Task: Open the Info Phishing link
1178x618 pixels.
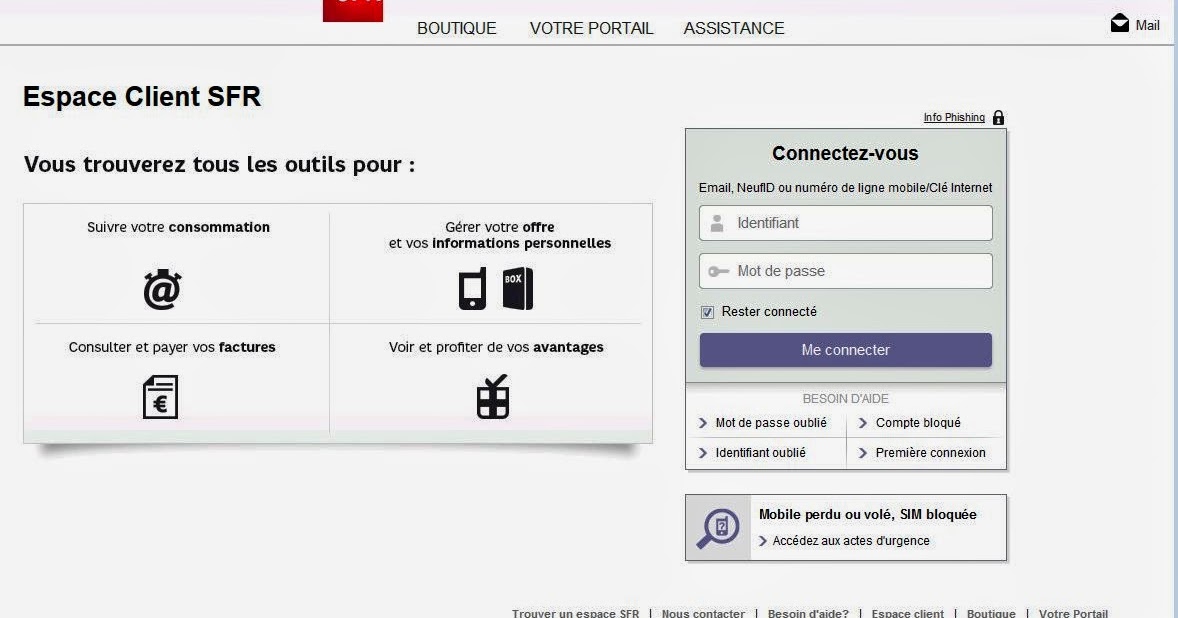Action: click(x=954, y=117)
